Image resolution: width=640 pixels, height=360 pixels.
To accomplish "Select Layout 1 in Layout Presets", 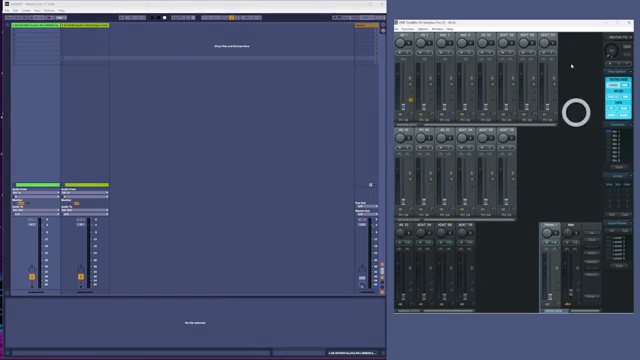I will 618,238.
